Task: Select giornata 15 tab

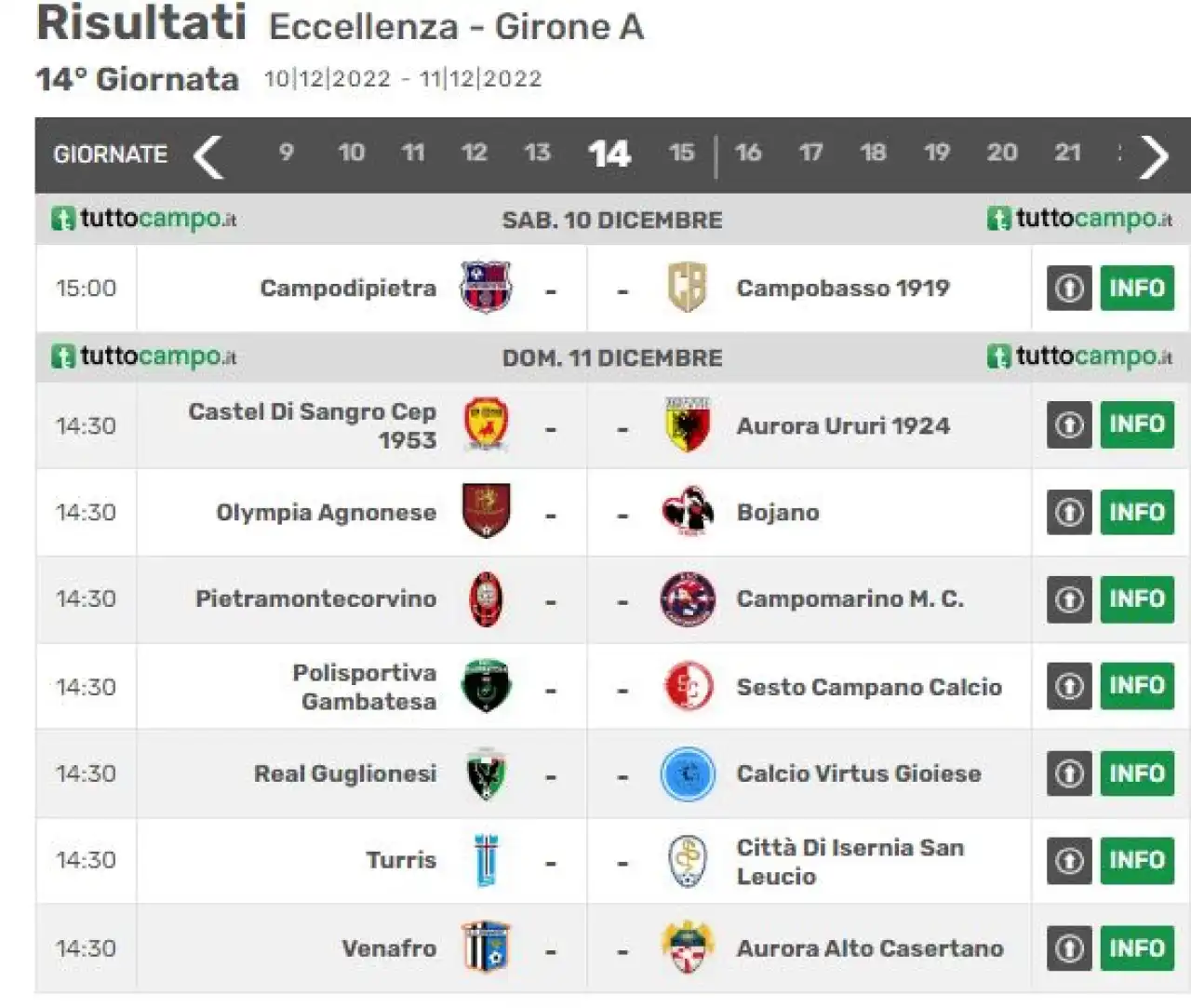Action: click(681, 153)
